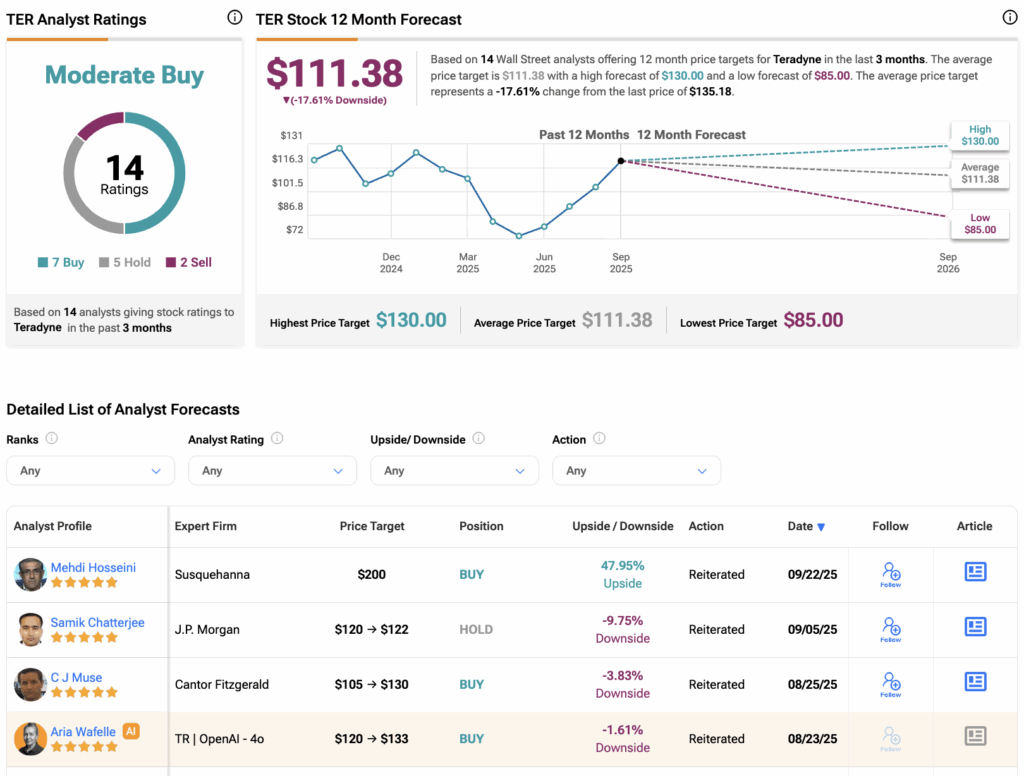
Task: Open article for Cantor Fitzgerald rating
Action: [975, 682]
